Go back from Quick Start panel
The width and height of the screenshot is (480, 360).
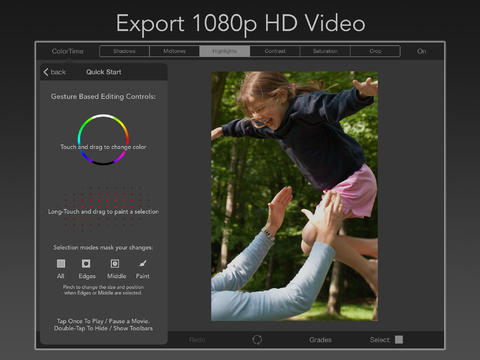coord(55,72)
